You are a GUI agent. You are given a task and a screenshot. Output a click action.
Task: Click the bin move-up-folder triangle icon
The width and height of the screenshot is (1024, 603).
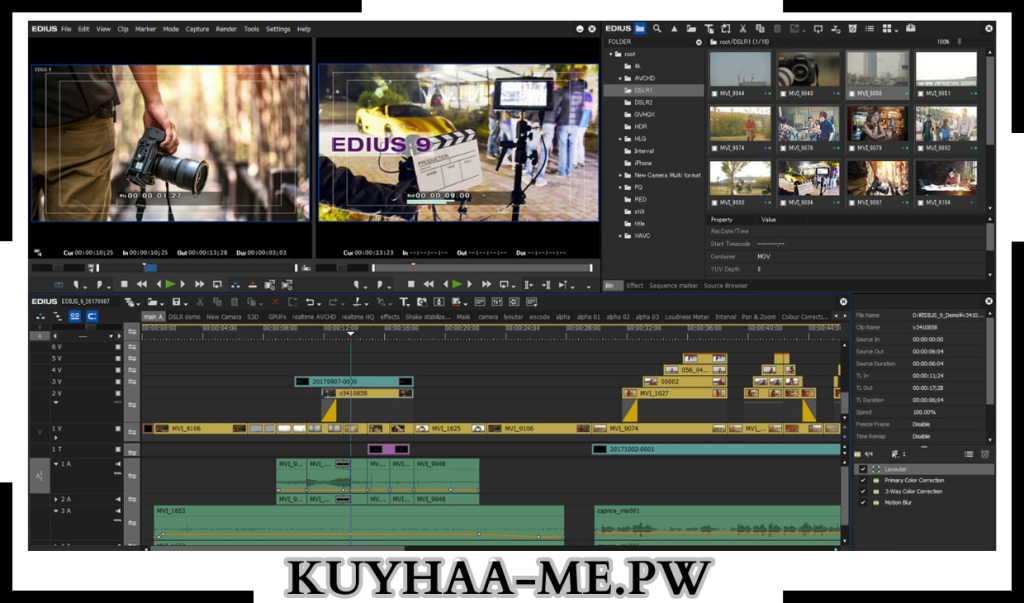[675, 29]
